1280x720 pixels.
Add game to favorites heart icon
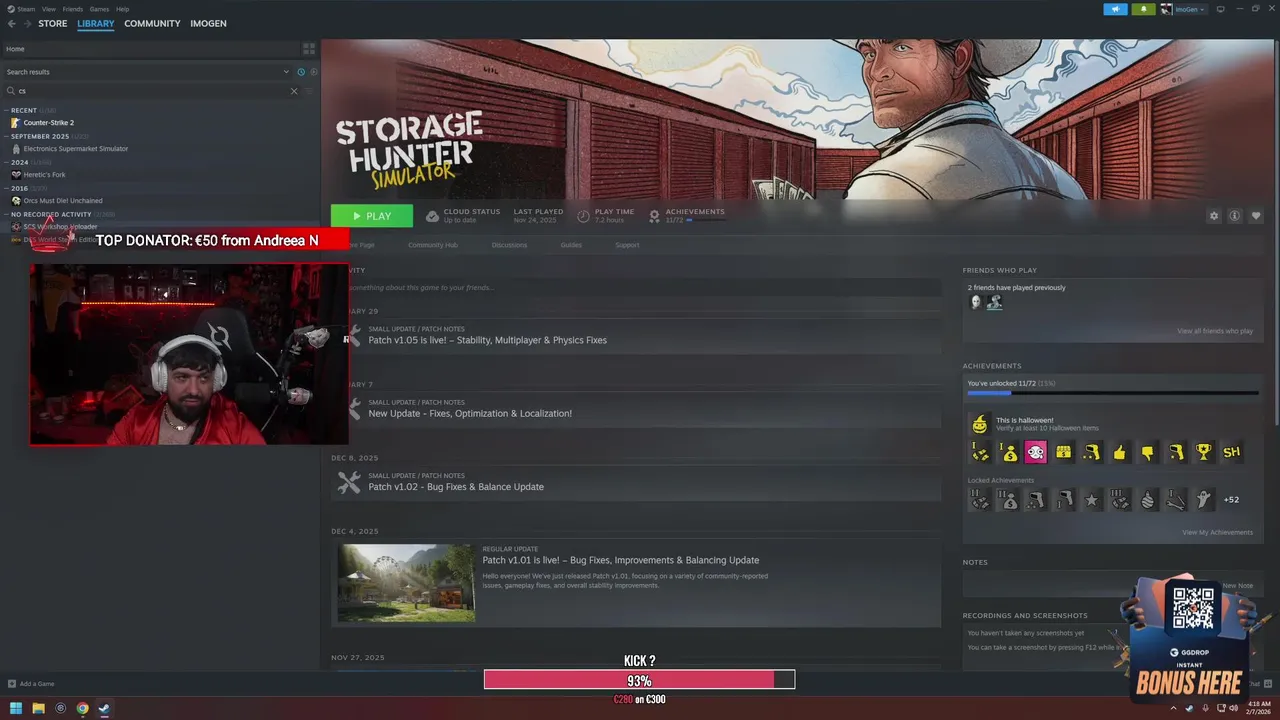click(1256, 216)
